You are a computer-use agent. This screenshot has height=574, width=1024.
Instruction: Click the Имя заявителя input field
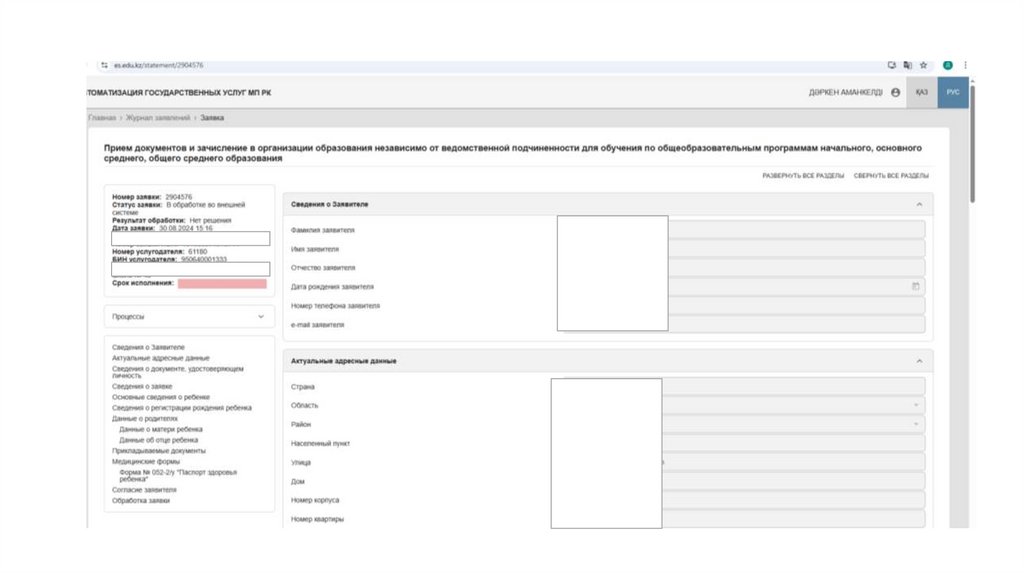pos(797,248)
